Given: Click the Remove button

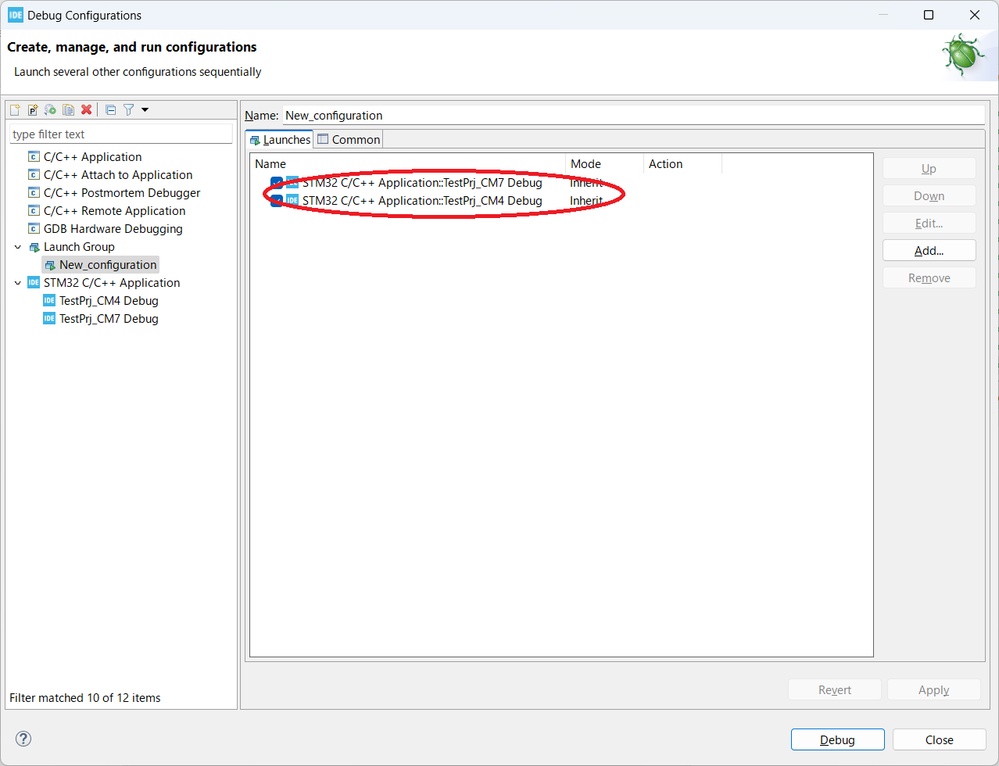Looking at the screenshot, I should pos(929,278).
